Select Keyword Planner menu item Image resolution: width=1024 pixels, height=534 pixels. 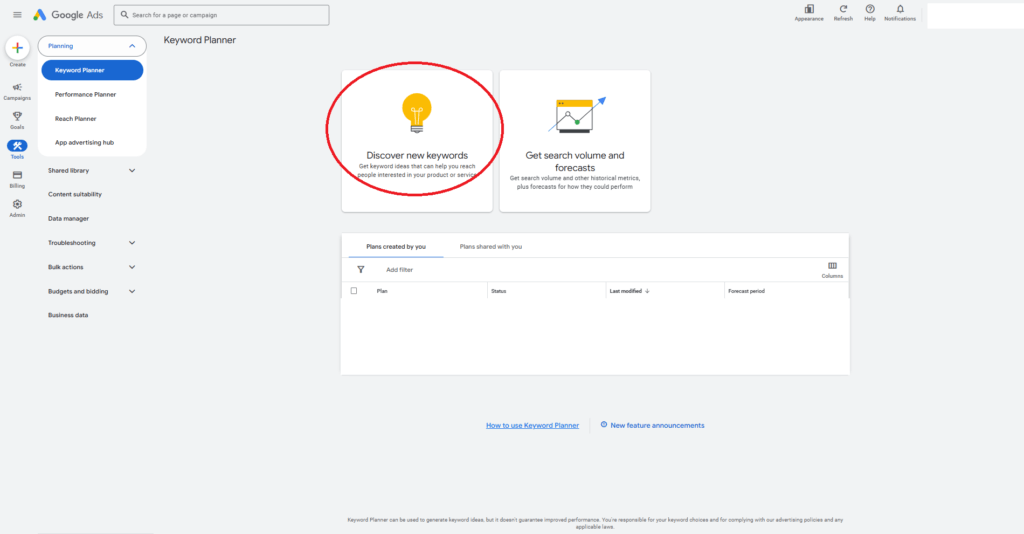(x=92, y=70)
